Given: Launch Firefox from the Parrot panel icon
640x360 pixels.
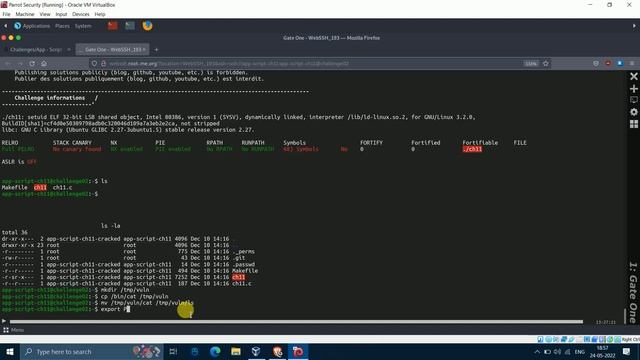Looking at the screenshot, I should click(147, 26).
